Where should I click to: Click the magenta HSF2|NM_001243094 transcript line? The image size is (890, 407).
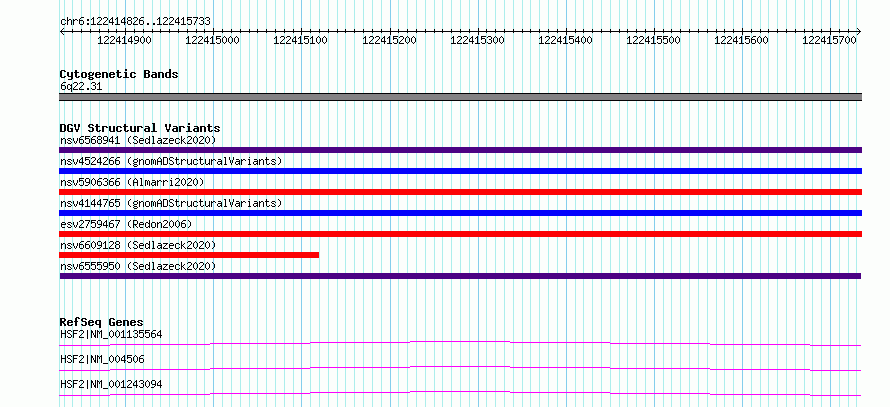tap(460, 393)
